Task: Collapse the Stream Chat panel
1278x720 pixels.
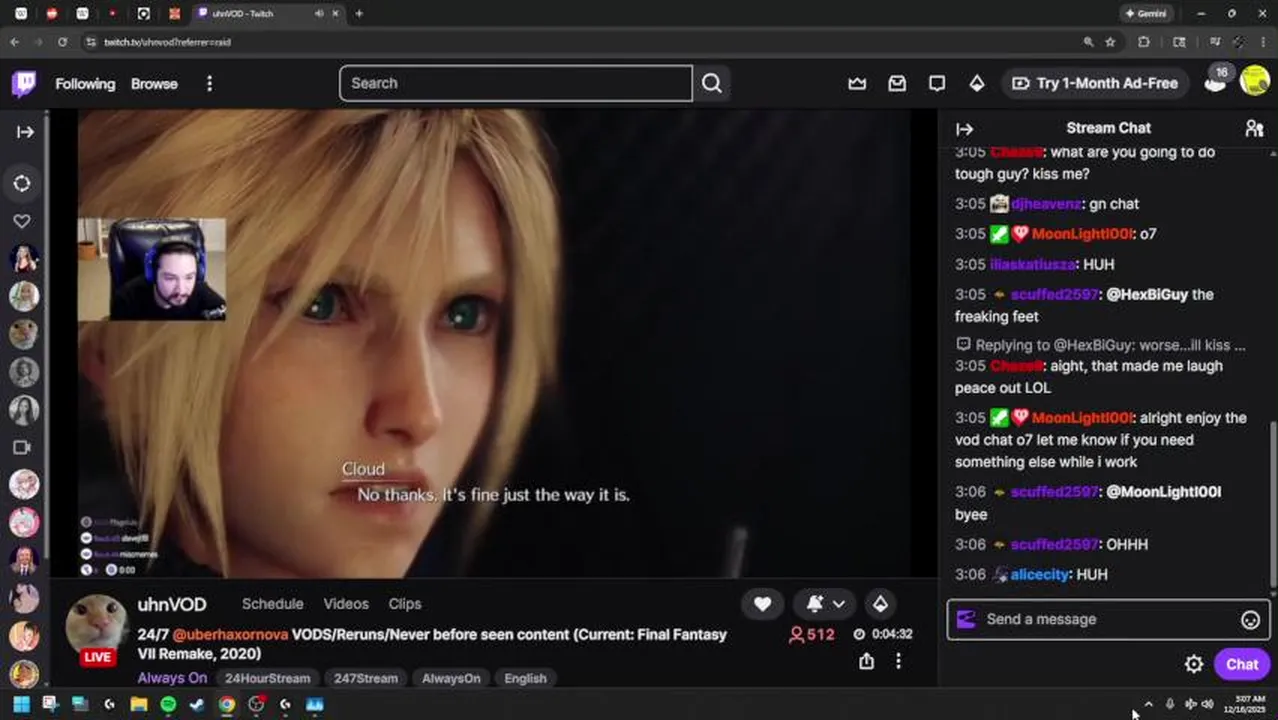Action: [965, 128]
